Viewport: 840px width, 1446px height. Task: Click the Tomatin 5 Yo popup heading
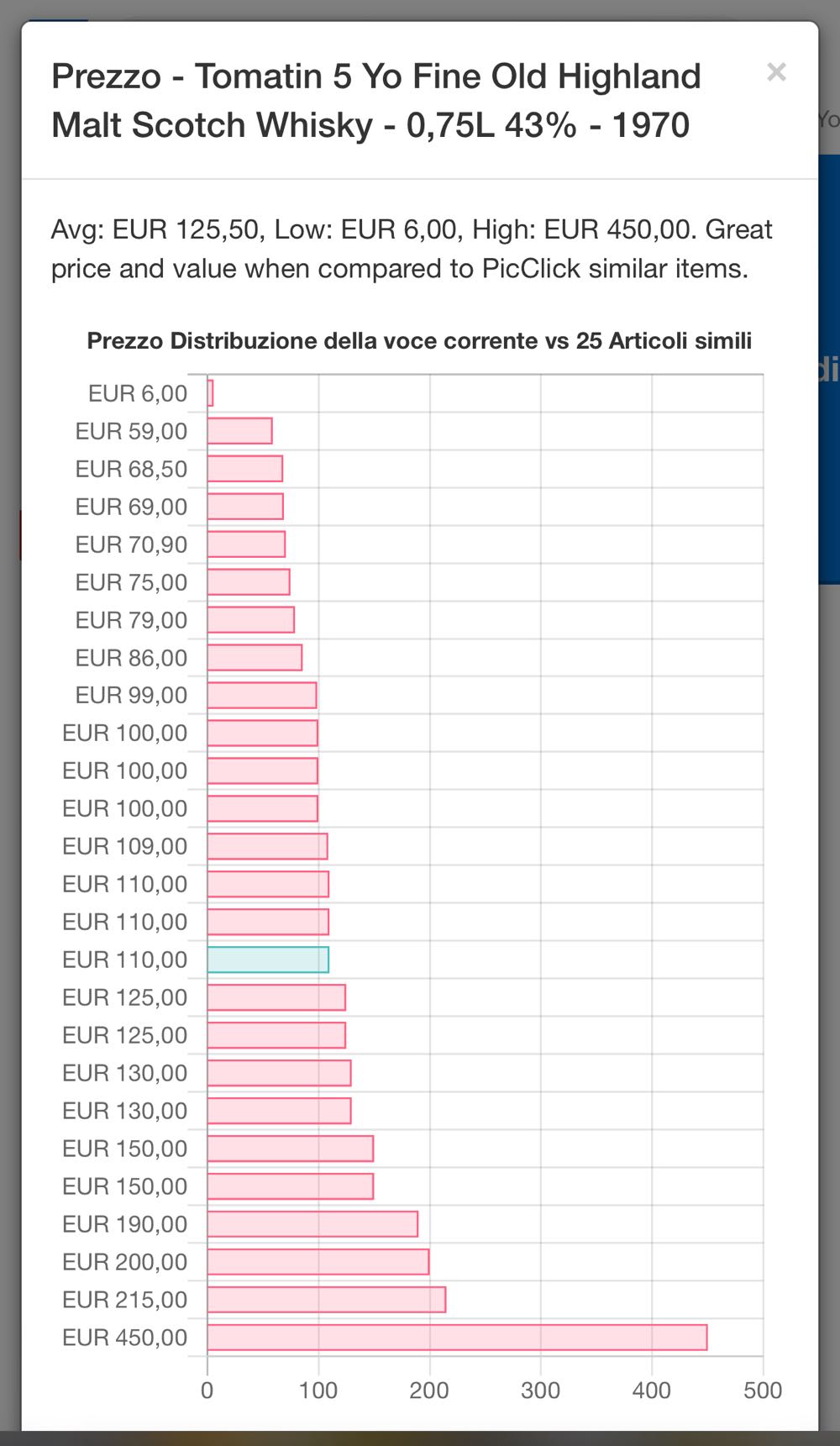pos(375,101)
